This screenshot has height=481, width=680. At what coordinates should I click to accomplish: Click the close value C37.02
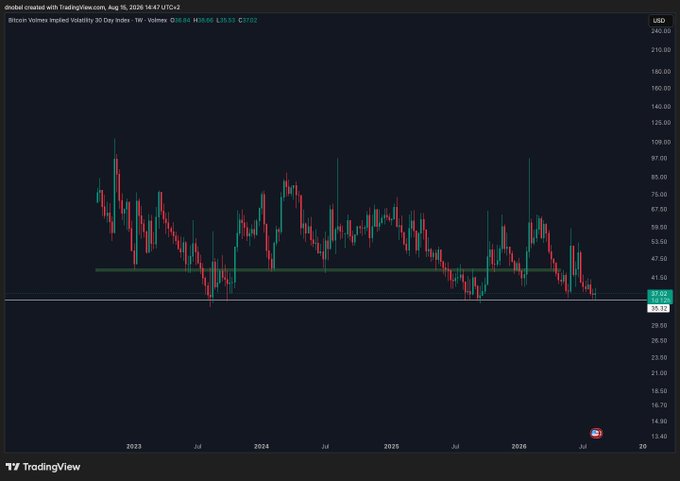point(248,20)
